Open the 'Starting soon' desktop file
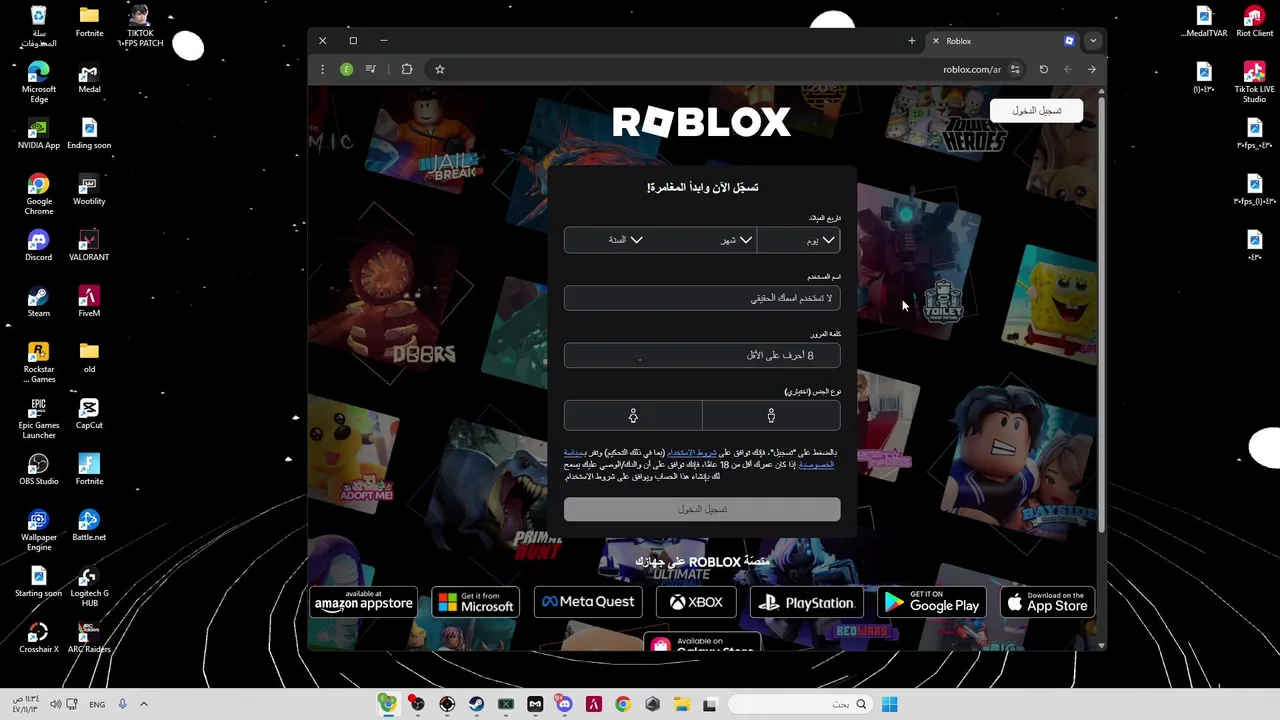Screen dimensions: 1280x720 click(38, 583)
